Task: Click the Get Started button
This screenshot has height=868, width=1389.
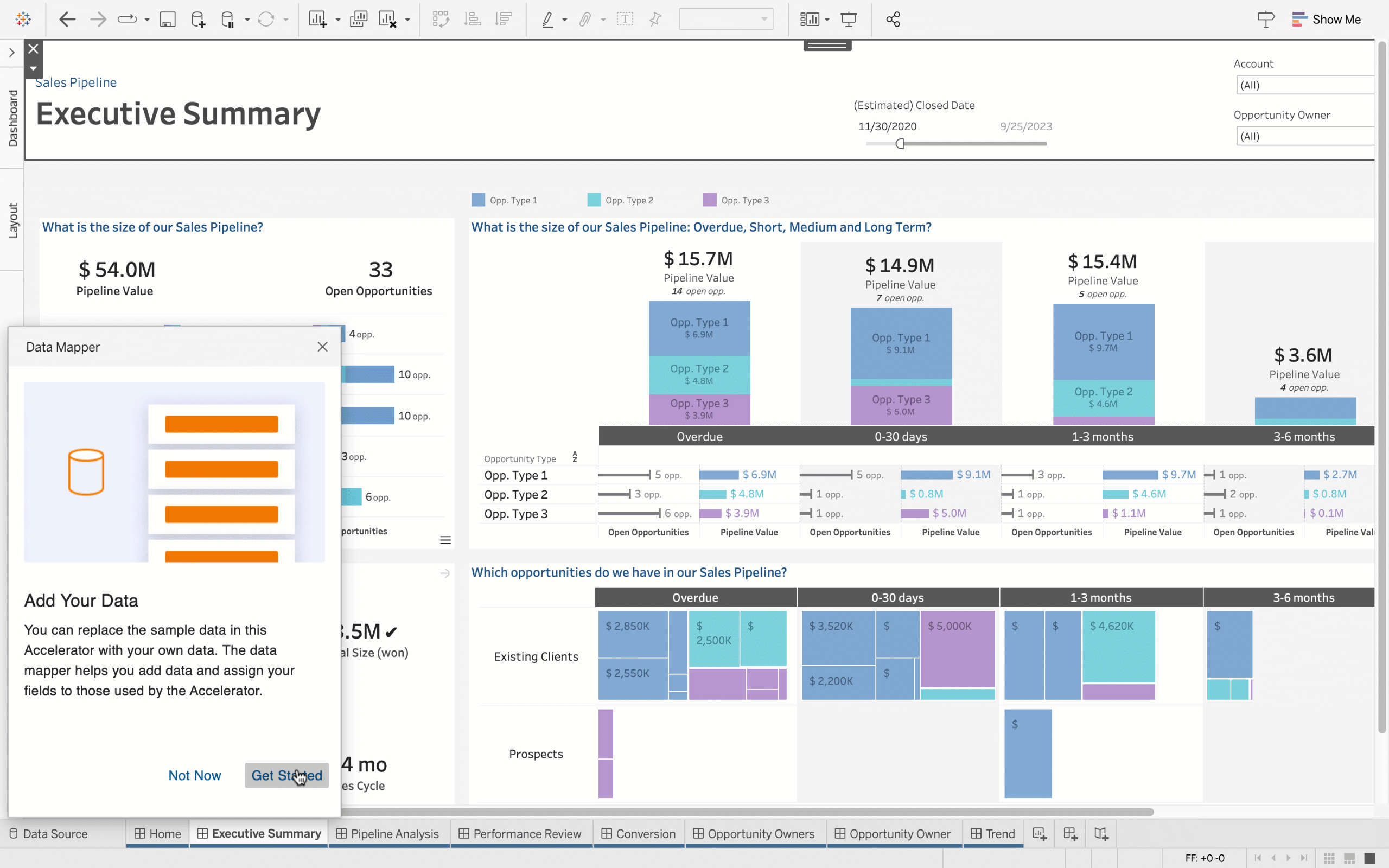Action: point(287,774)
